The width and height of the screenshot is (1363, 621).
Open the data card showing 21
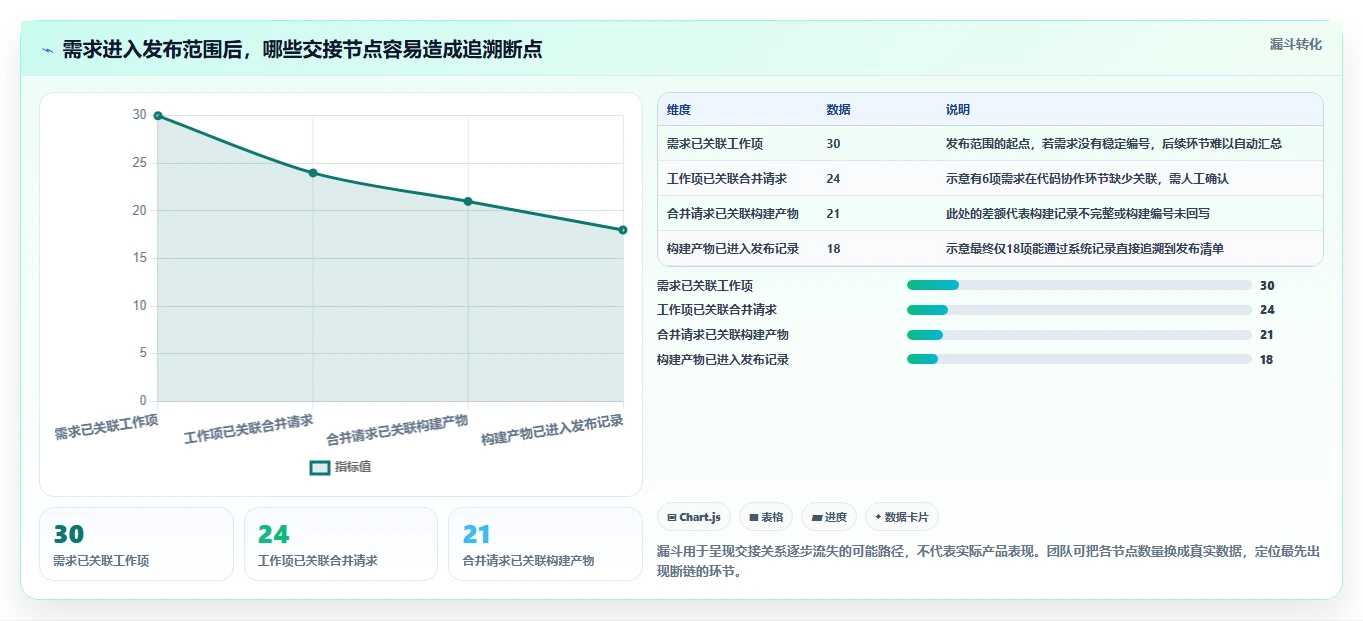coord(545,544)
